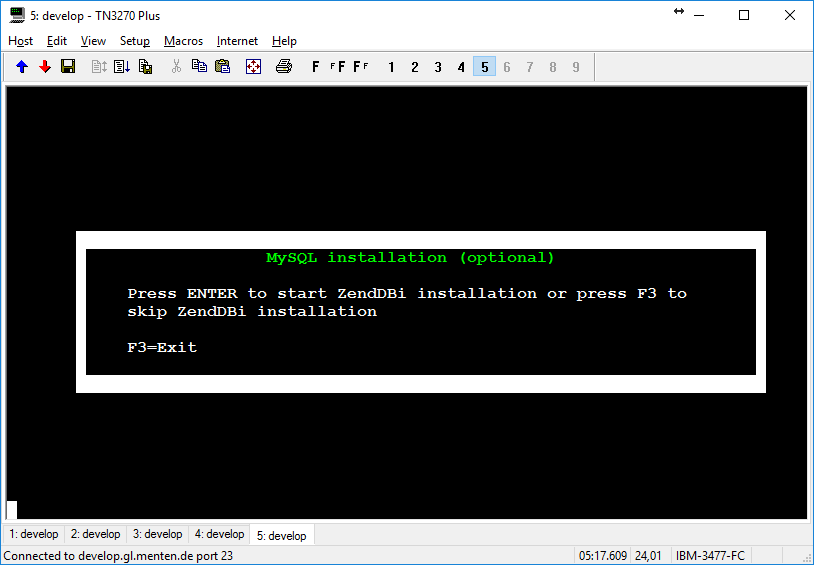Select active session 5 toolbar button
Screen dimensions: 814x565
coord(484,67)
